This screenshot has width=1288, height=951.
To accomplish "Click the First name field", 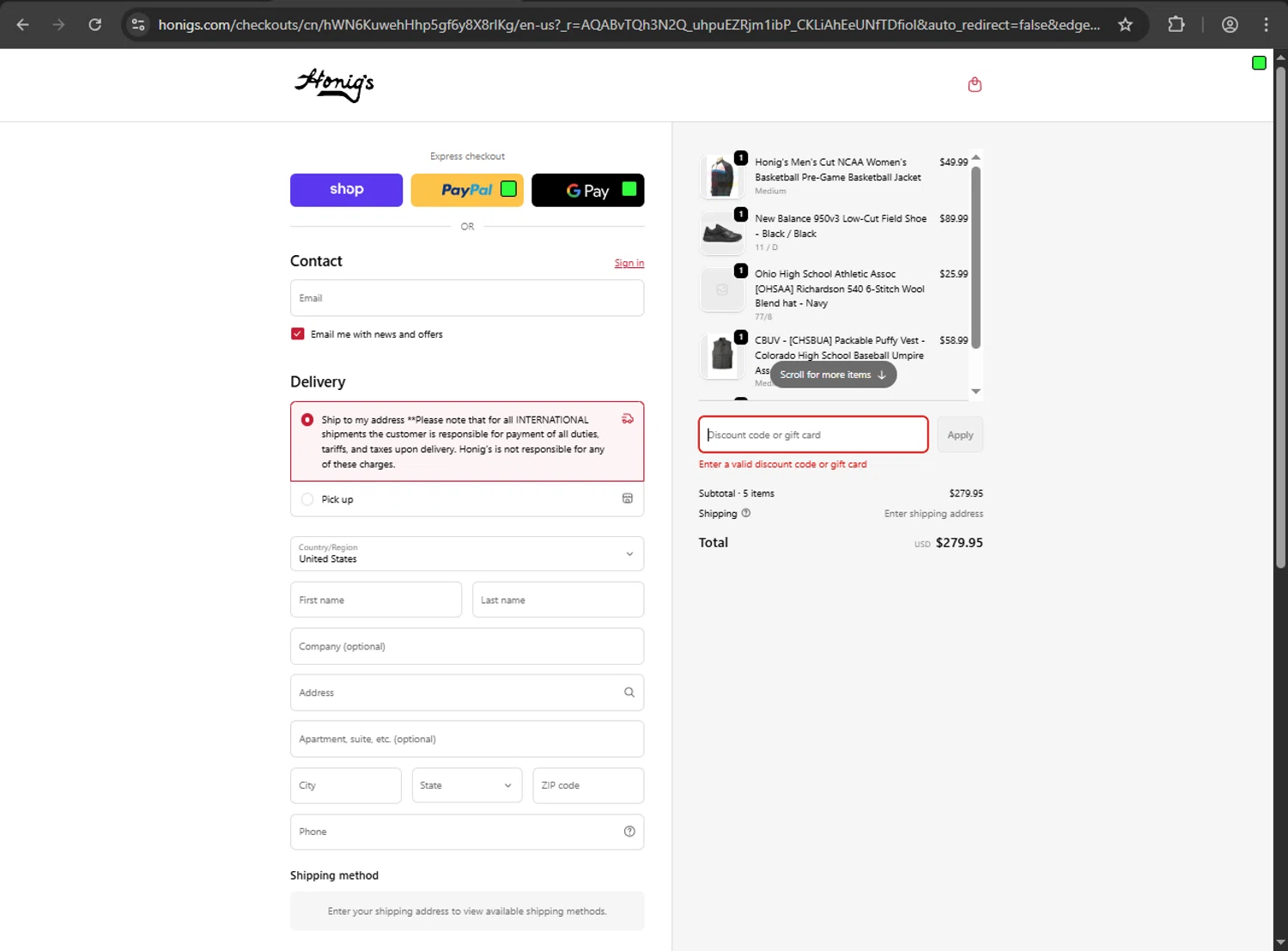I will (376, 600).
